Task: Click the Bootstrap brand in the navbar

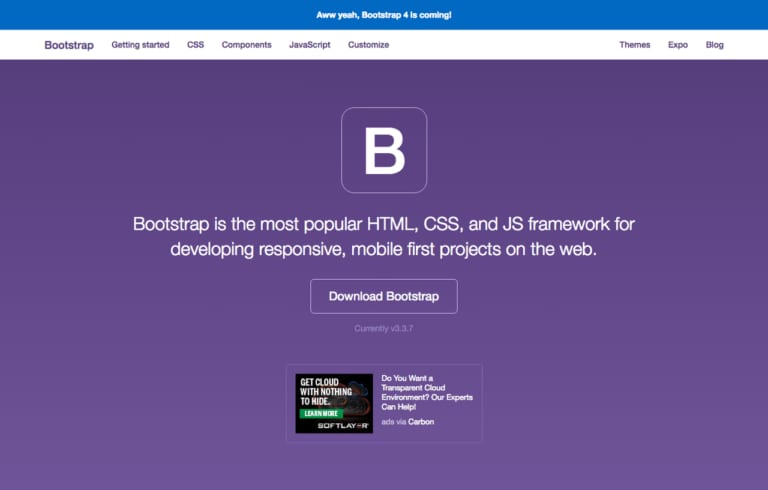Action: 69,45
